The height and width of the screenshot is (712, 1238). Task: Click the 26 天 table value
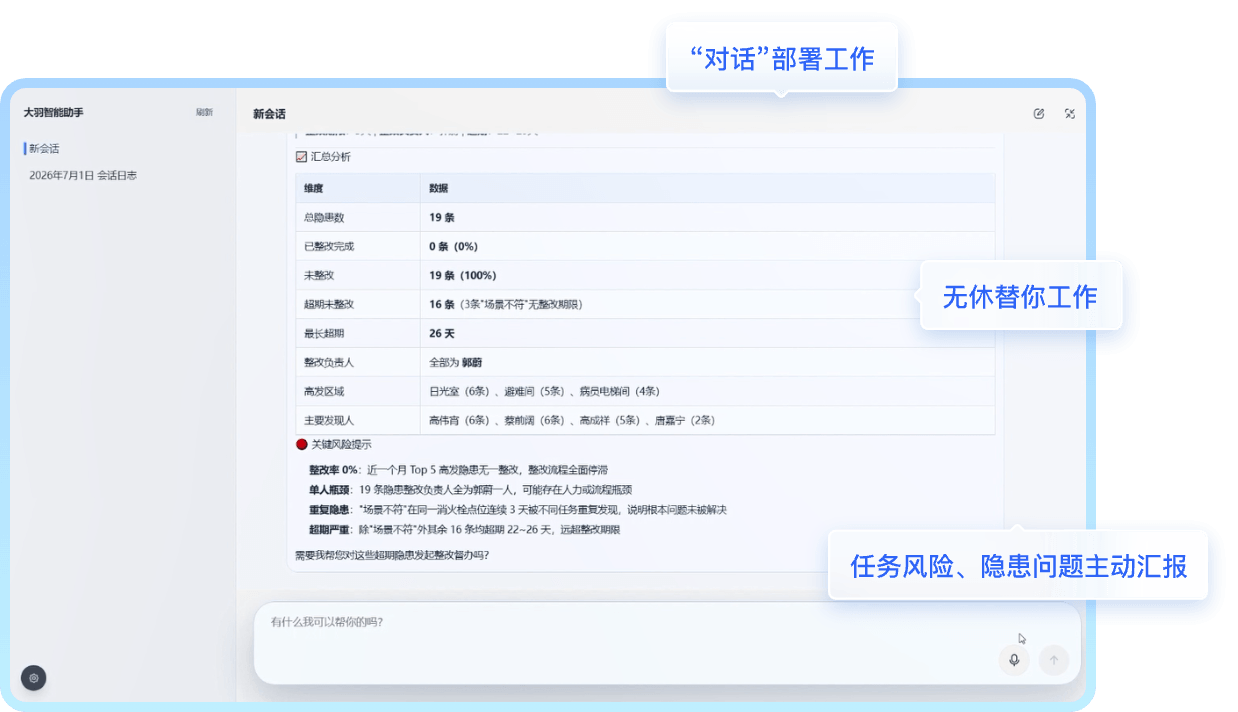[x=442, y=333]
